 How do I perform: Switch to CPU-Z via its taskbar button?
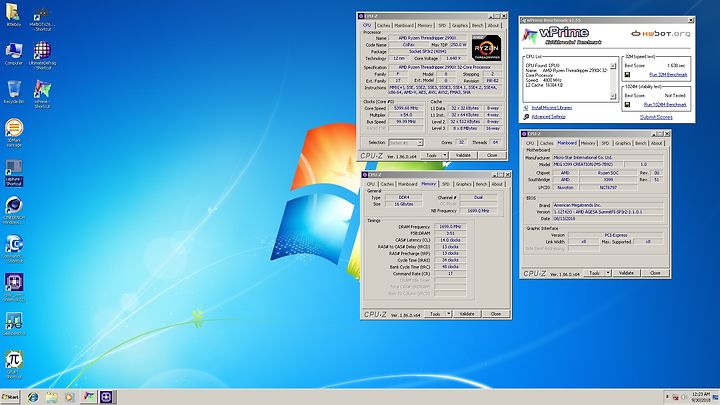coord(107,397)
